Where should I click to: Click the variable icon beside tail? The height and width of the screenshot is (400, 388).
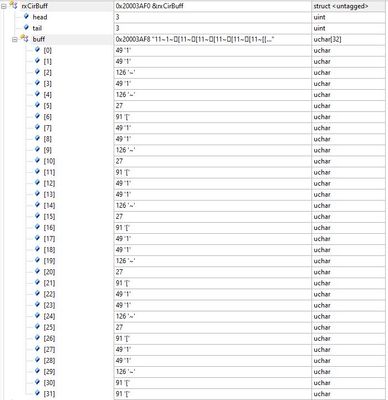pyautogui.click(x=26, y=27)
